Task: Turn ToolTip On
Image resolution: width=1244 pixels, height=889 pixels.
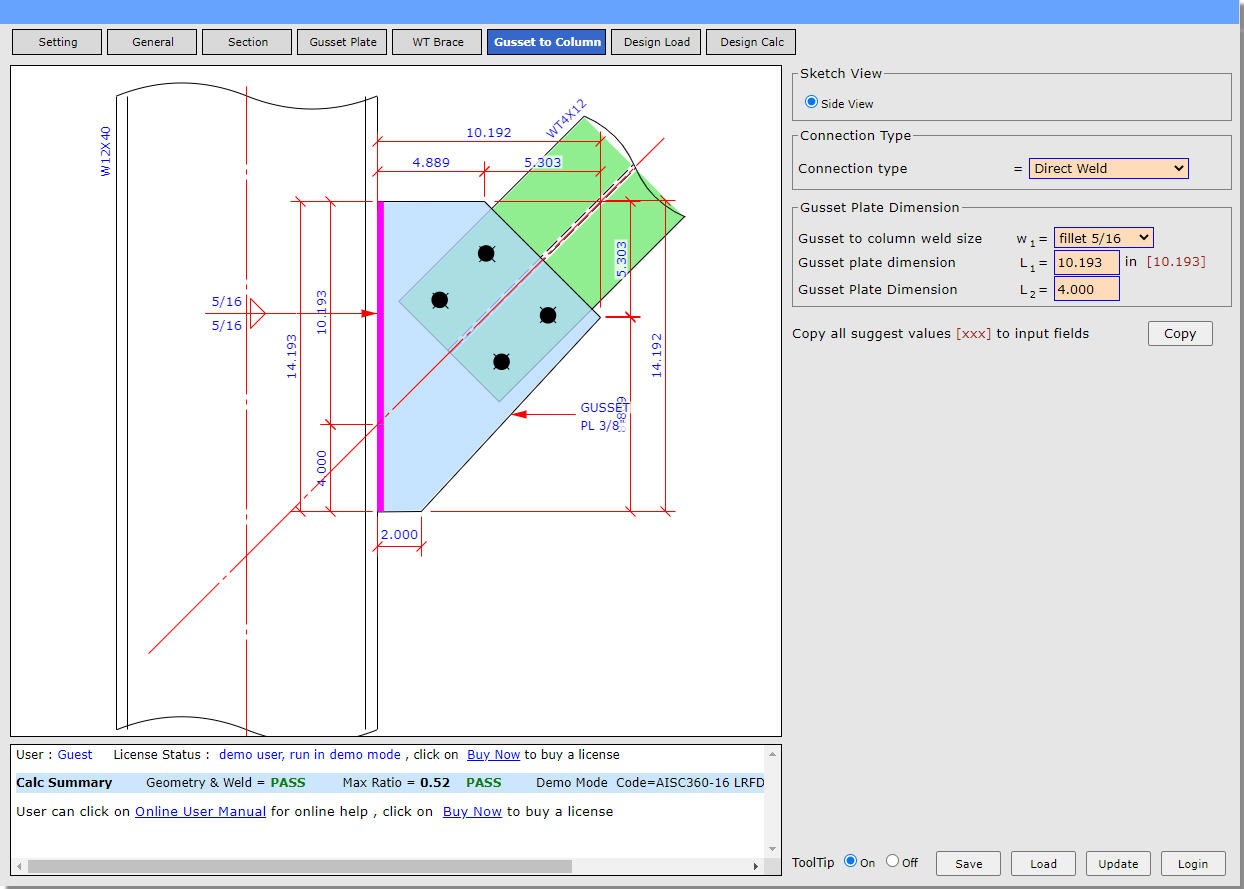Action: [851, 861]
